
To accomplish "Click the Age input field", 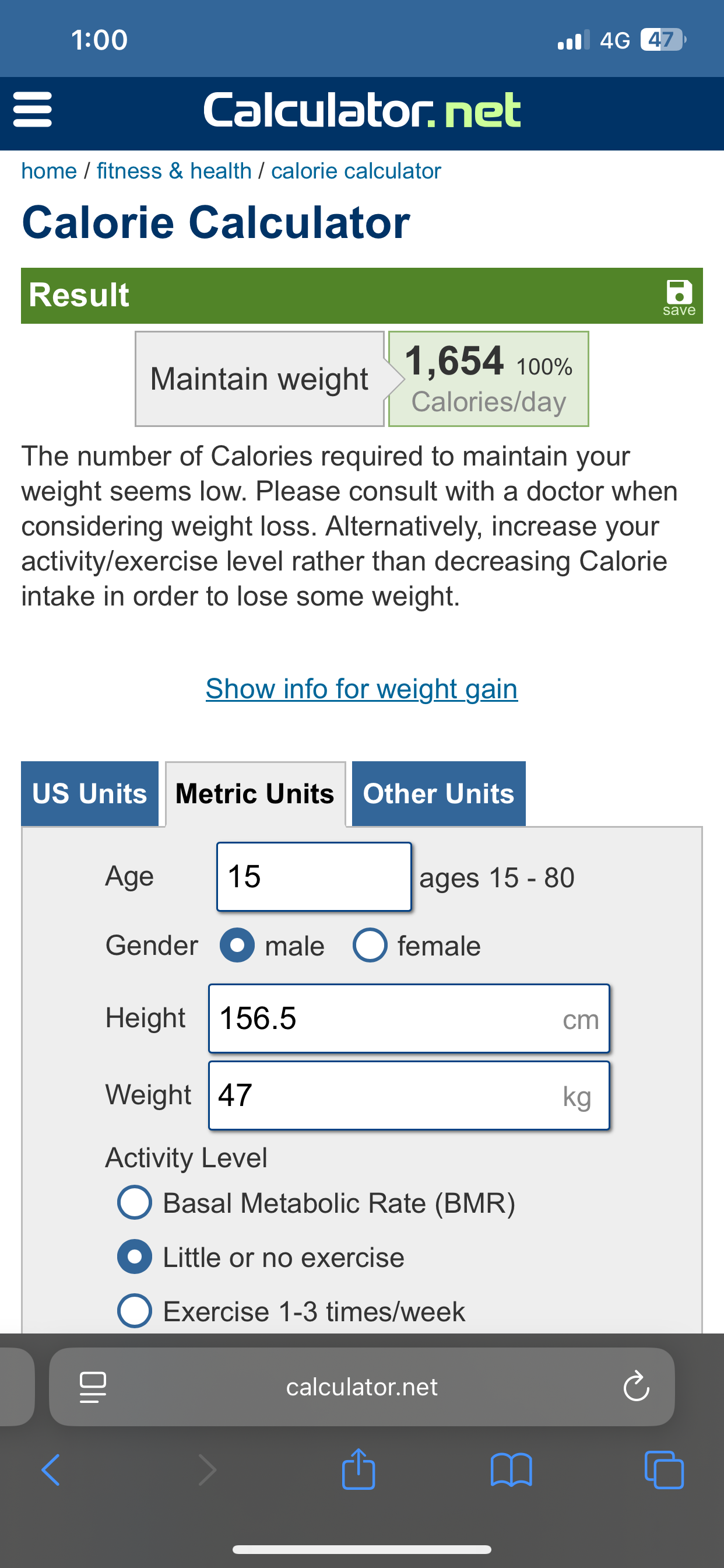I will point(314,877).
